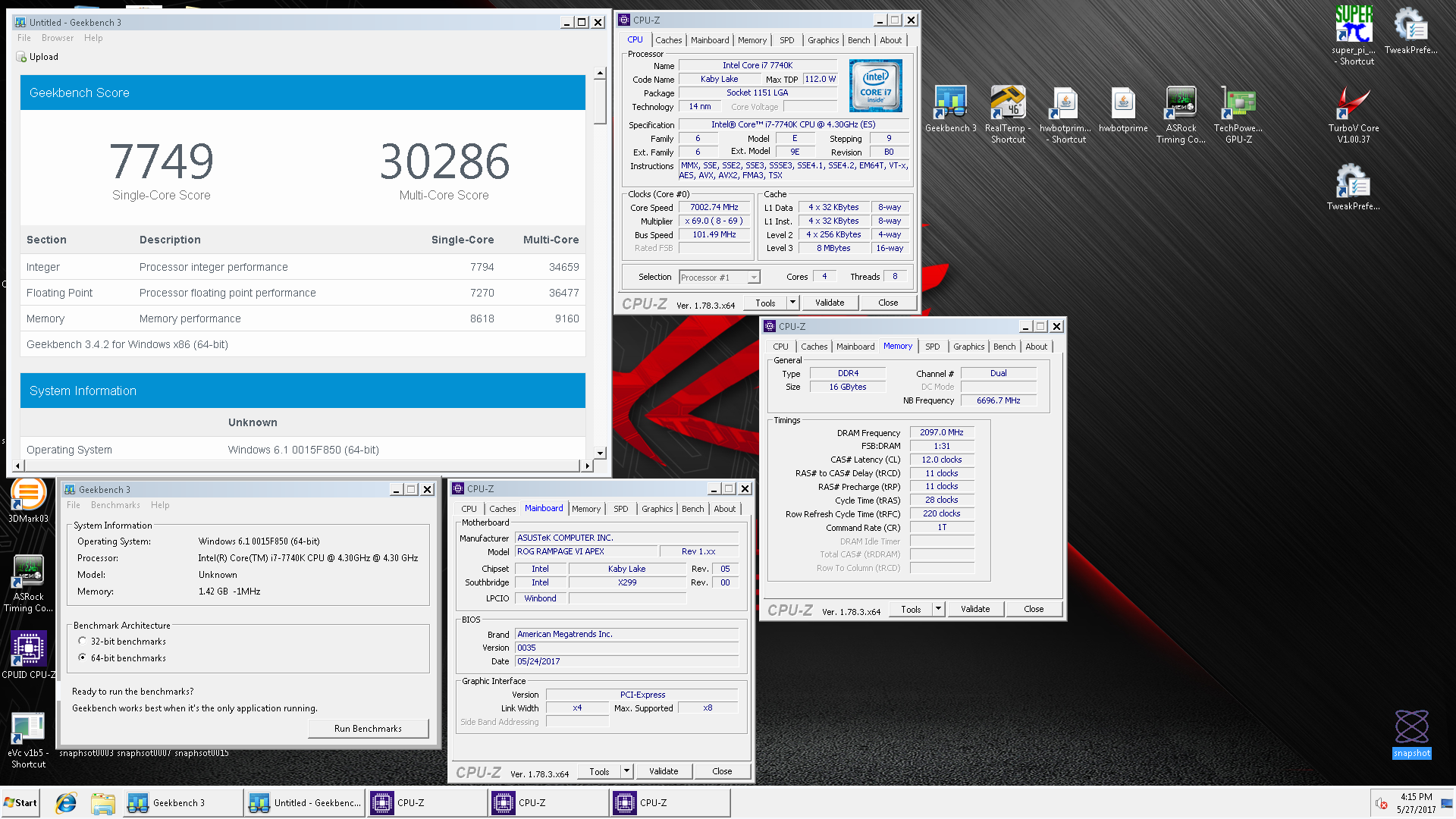The width and height of the screenshot is (1456, 819).
Task: Click Validate in the CPU-Z Mainboard window
Action: [x=663, y=771]
